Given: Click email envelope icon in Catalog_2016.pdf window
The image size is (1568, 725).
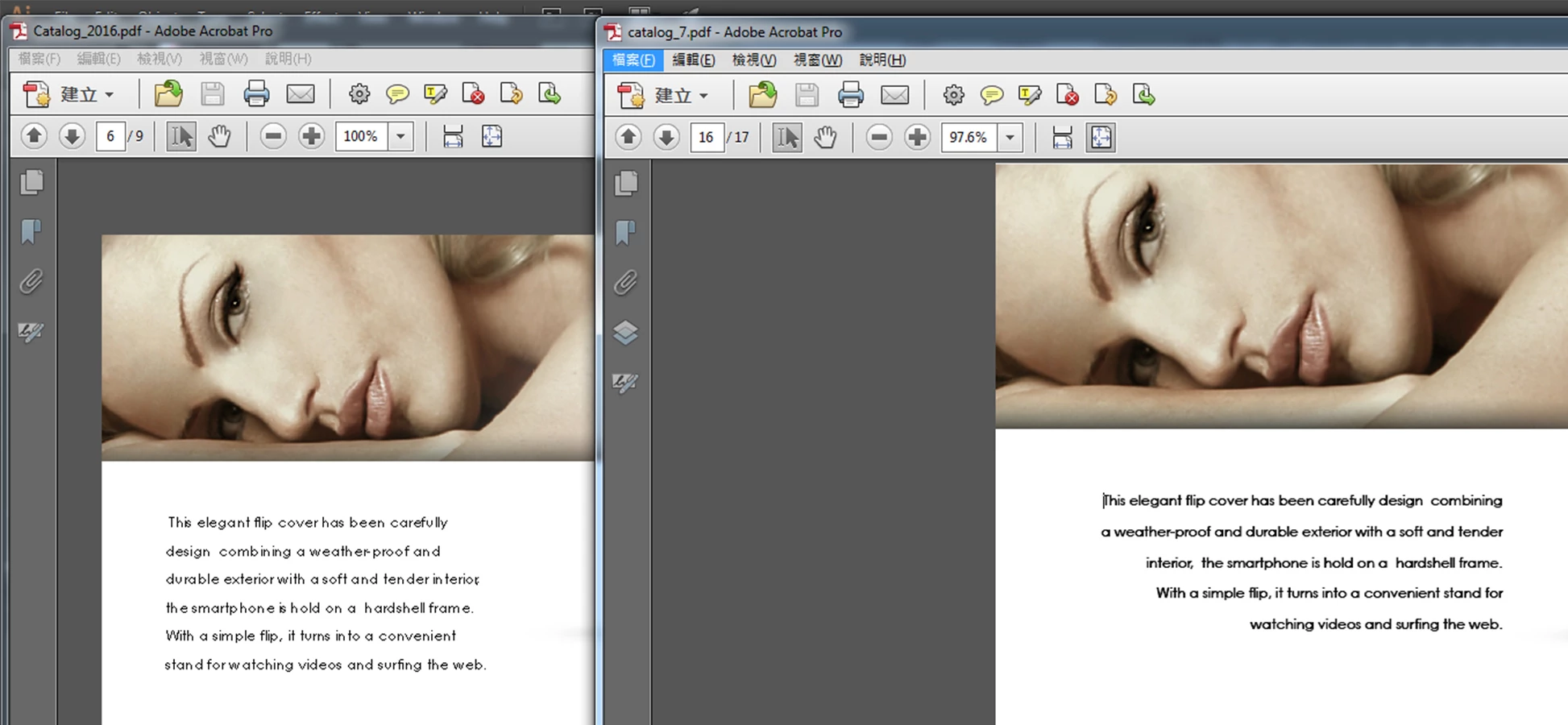Looking at the screenshot, I should 301,94.
